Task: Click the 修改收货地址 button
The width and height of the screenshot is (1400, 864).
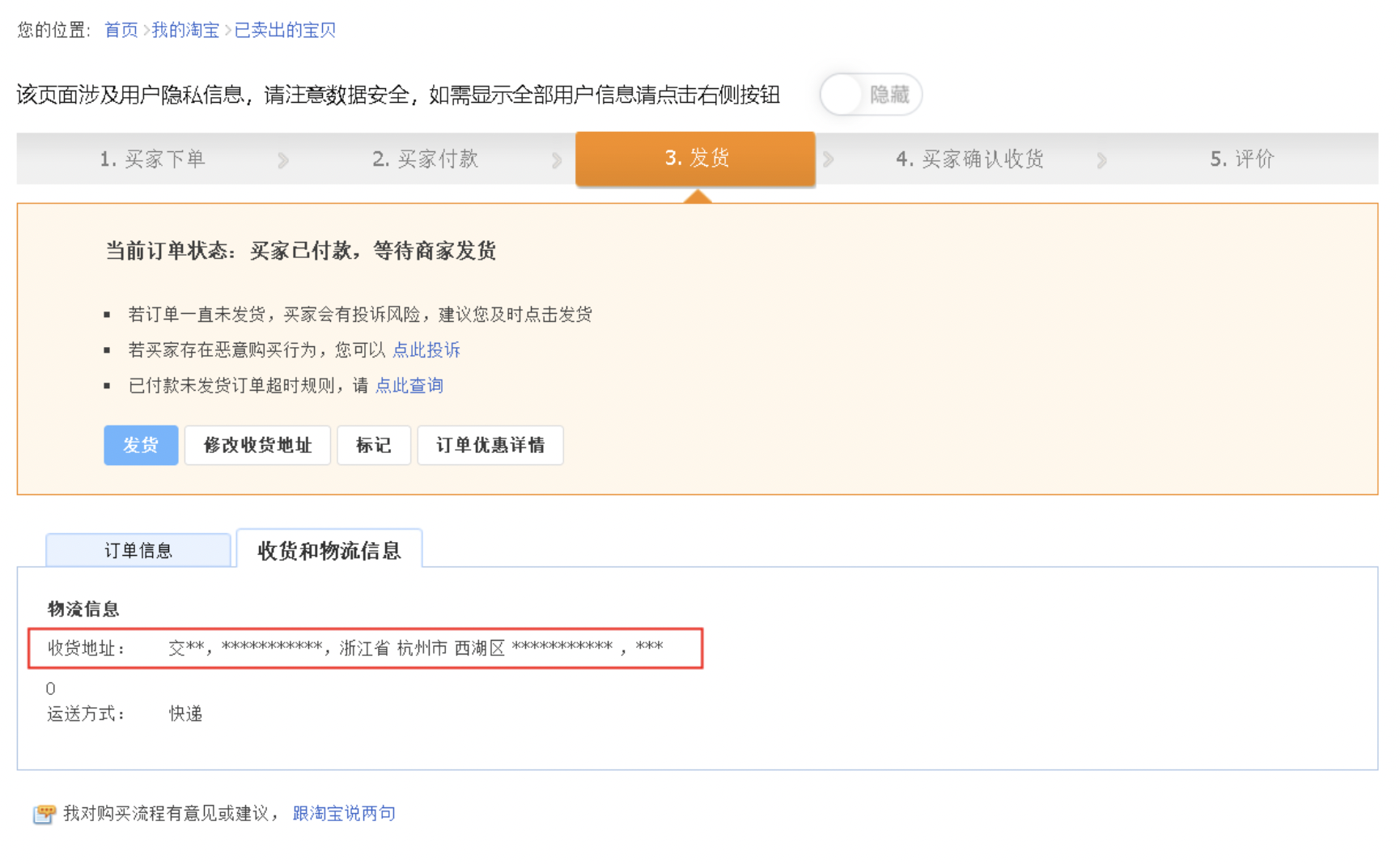Action: pyautogui.click(x=257, y=445)
